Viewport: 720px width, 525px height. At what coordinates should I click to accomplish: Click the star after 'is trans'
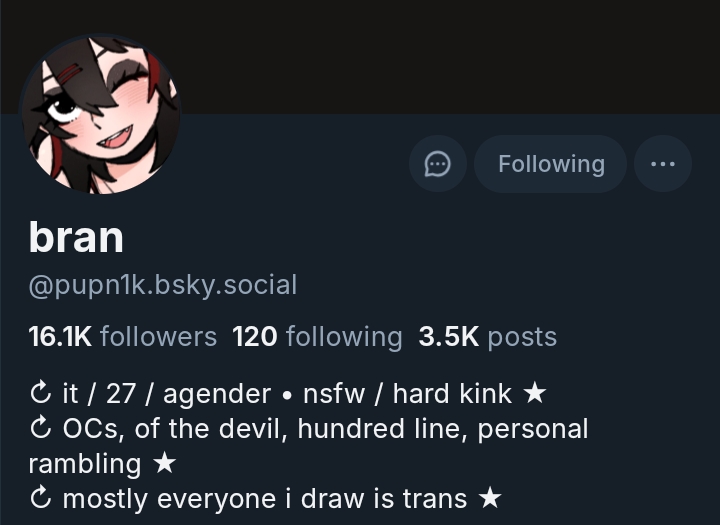pyautogui.click(x=490, y=498)
